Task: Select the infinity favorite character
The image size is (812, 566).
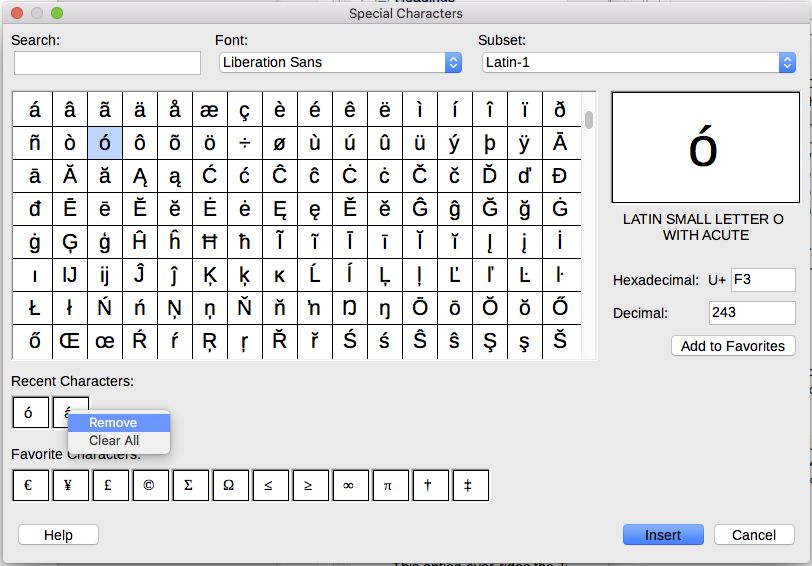Action: click(x=351, y=486)
